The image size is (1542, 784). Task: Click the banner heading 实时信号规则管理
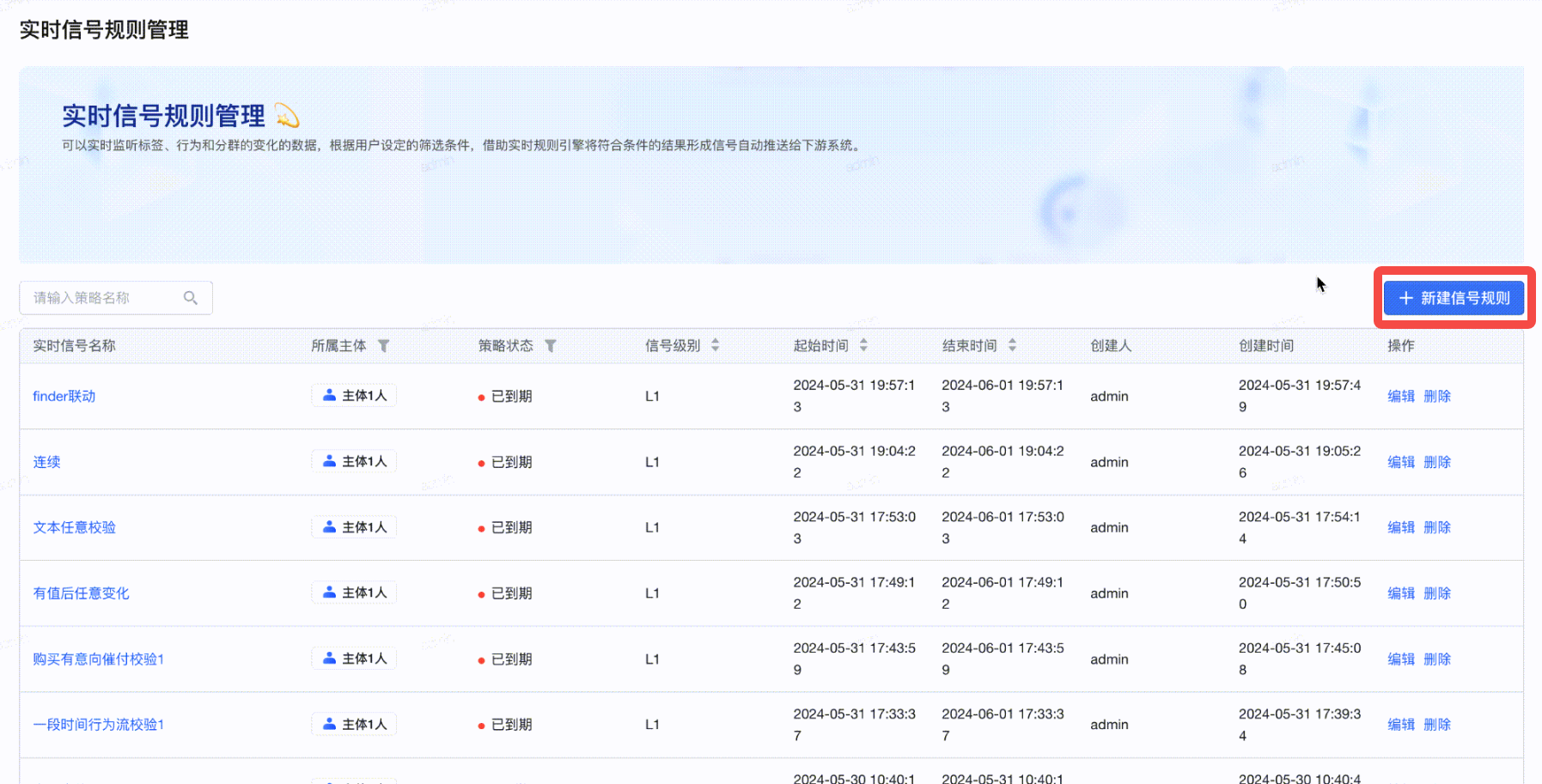click(x=163, y=116)
